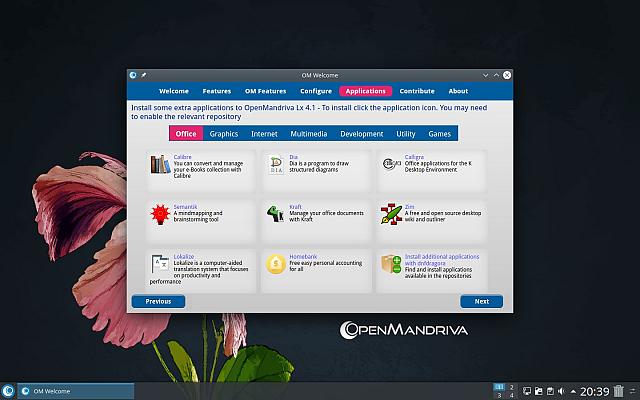640x400 pixels.
Task: Click the Calibre e-book application icon
Action: coord(158,164)
